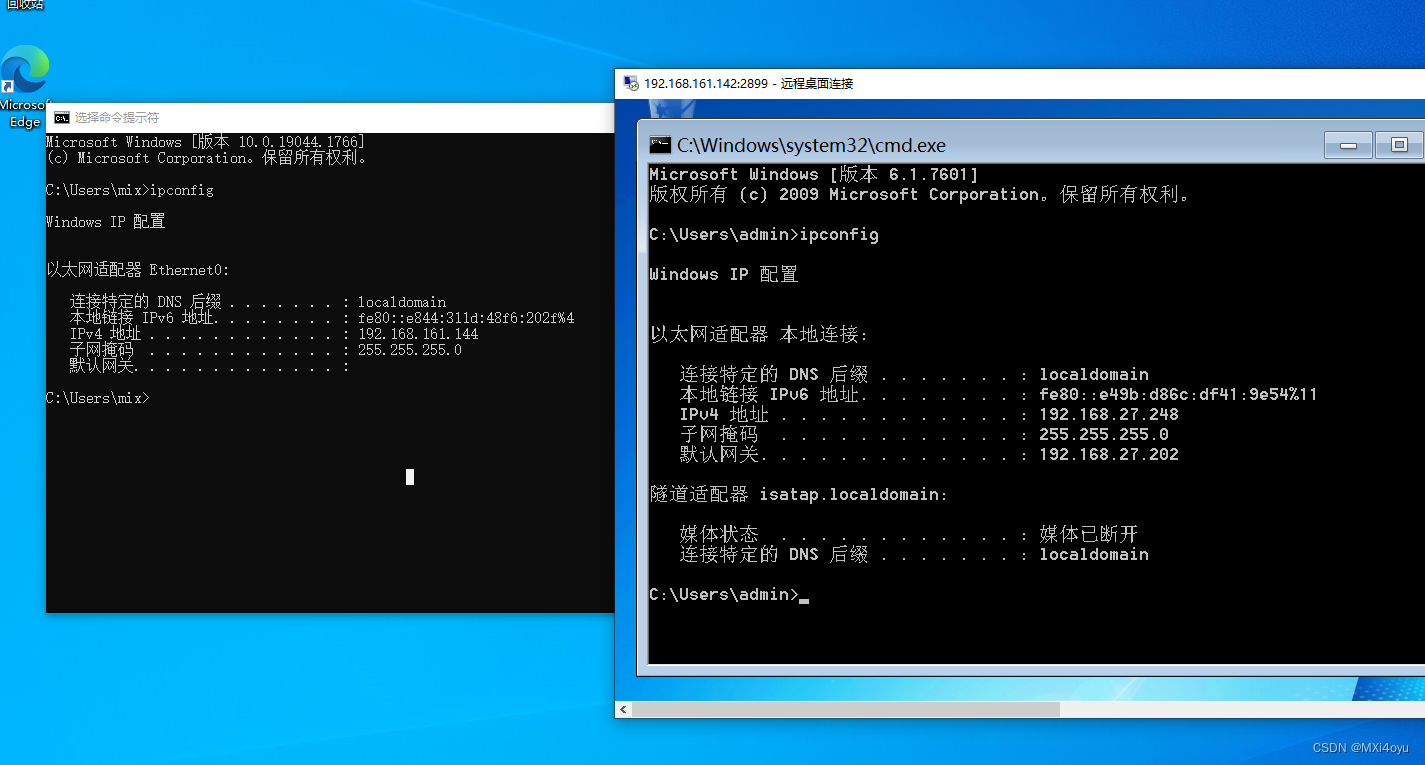
Task: Open the Microsoft Edge desktop shortcut
Action: (24, 87)
